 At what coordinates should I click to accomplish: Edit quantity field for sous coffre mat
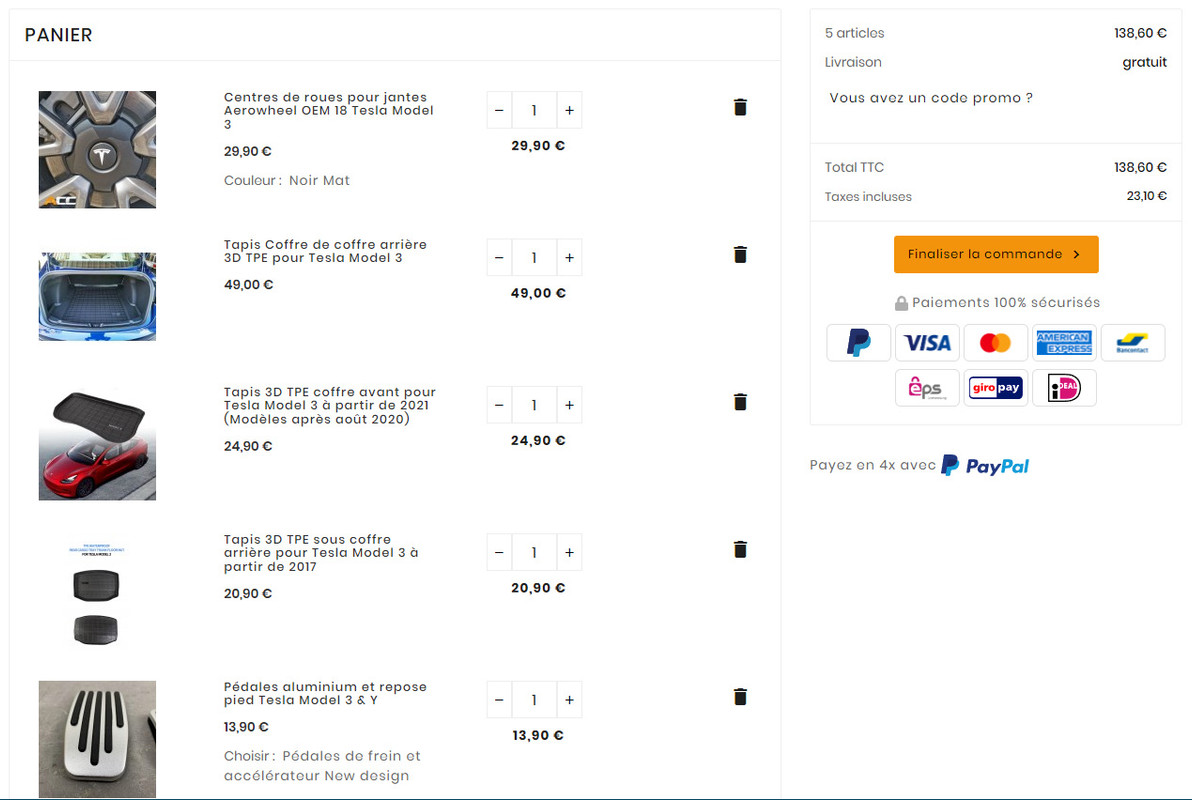(x=534, y=553)
